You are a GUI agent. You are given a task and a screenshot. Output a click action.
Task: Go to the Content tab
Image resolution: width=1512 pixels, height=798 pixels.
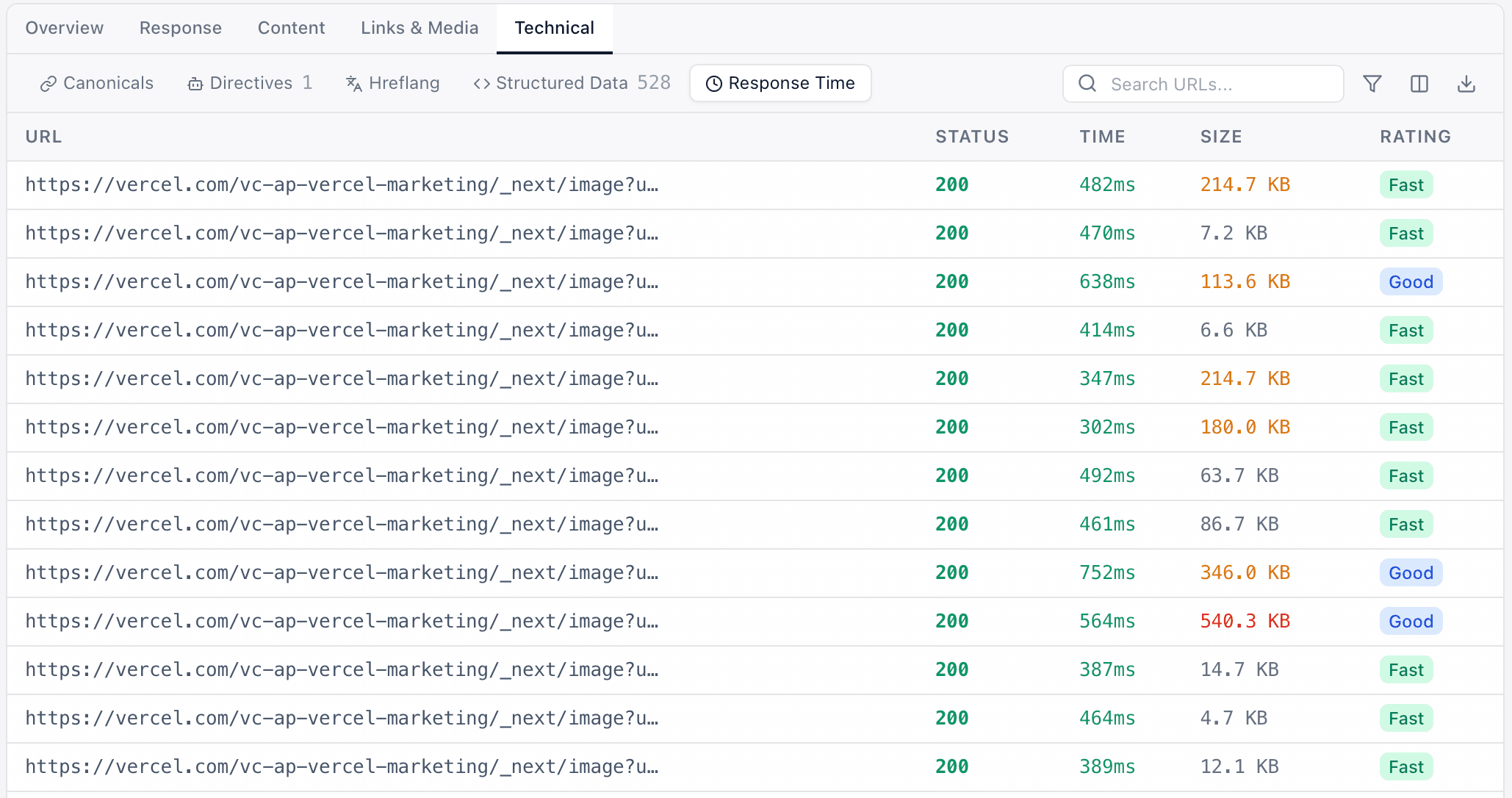[291, 28]
